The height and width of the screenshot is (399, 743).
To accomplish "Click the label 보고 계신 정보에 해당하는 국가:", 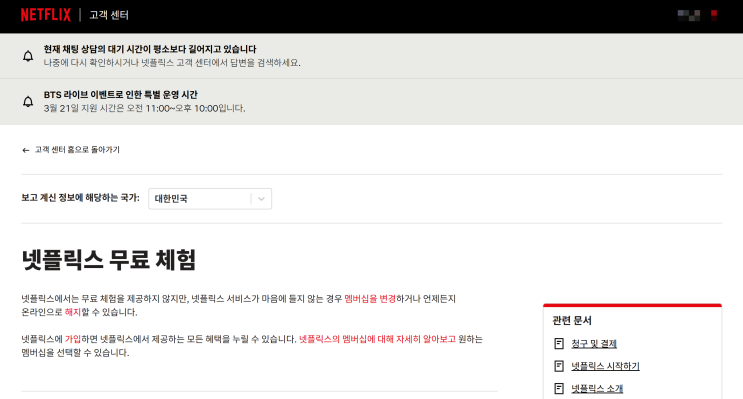I will [x=80, y=198].
